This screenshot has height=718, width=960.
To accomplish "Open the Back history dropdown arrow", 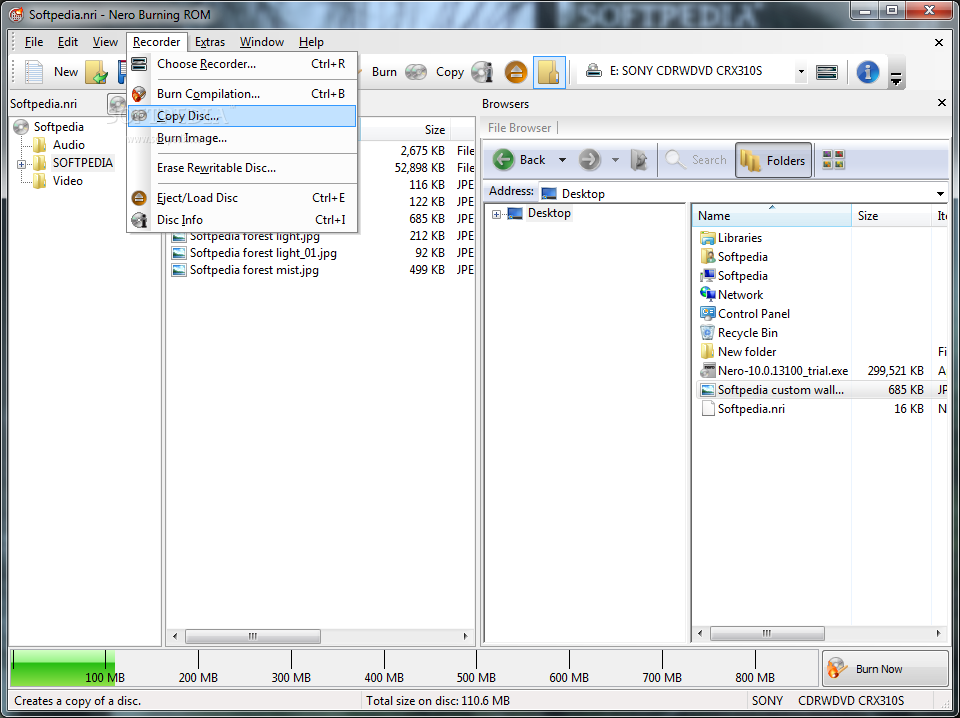I will 562,160.
